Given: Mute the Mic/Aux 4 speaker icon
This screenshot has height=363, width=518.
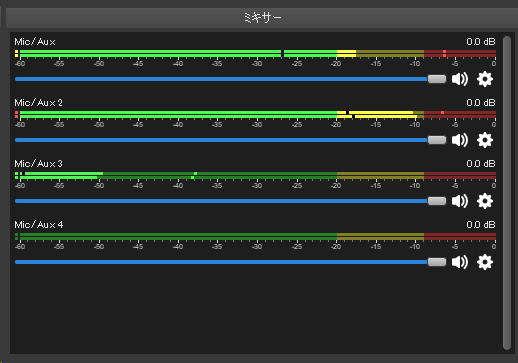Looking at the screenshot, I should coord(460,262).
